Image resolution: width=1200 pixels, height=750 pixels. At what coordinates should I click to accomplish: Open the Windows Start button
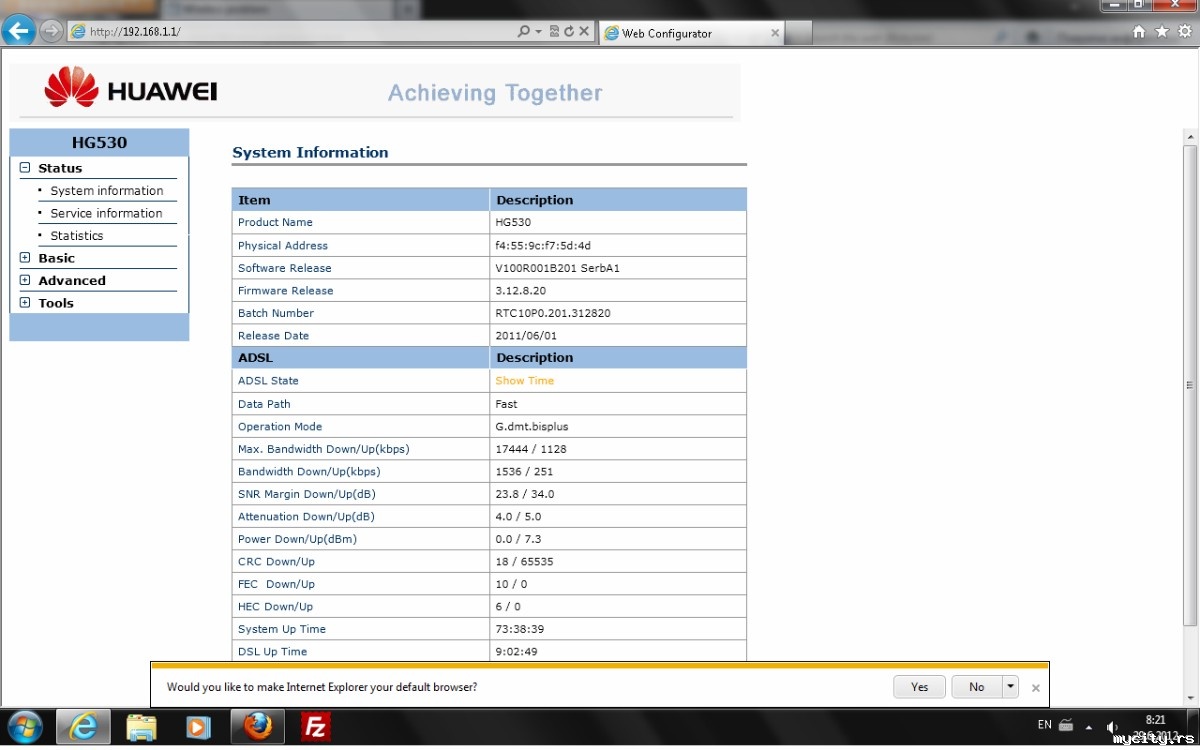point(25,727)
